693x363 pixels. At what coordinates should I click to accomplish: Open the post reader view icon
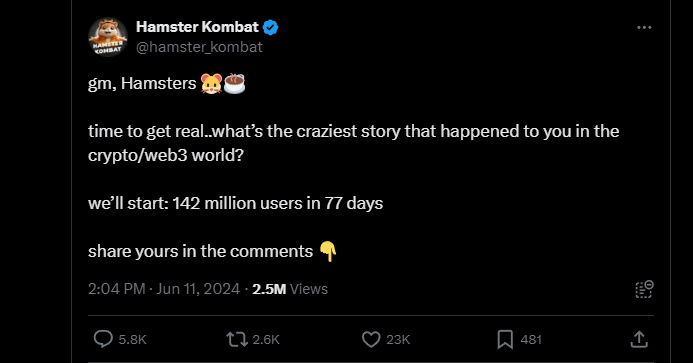tap(644, 289)
